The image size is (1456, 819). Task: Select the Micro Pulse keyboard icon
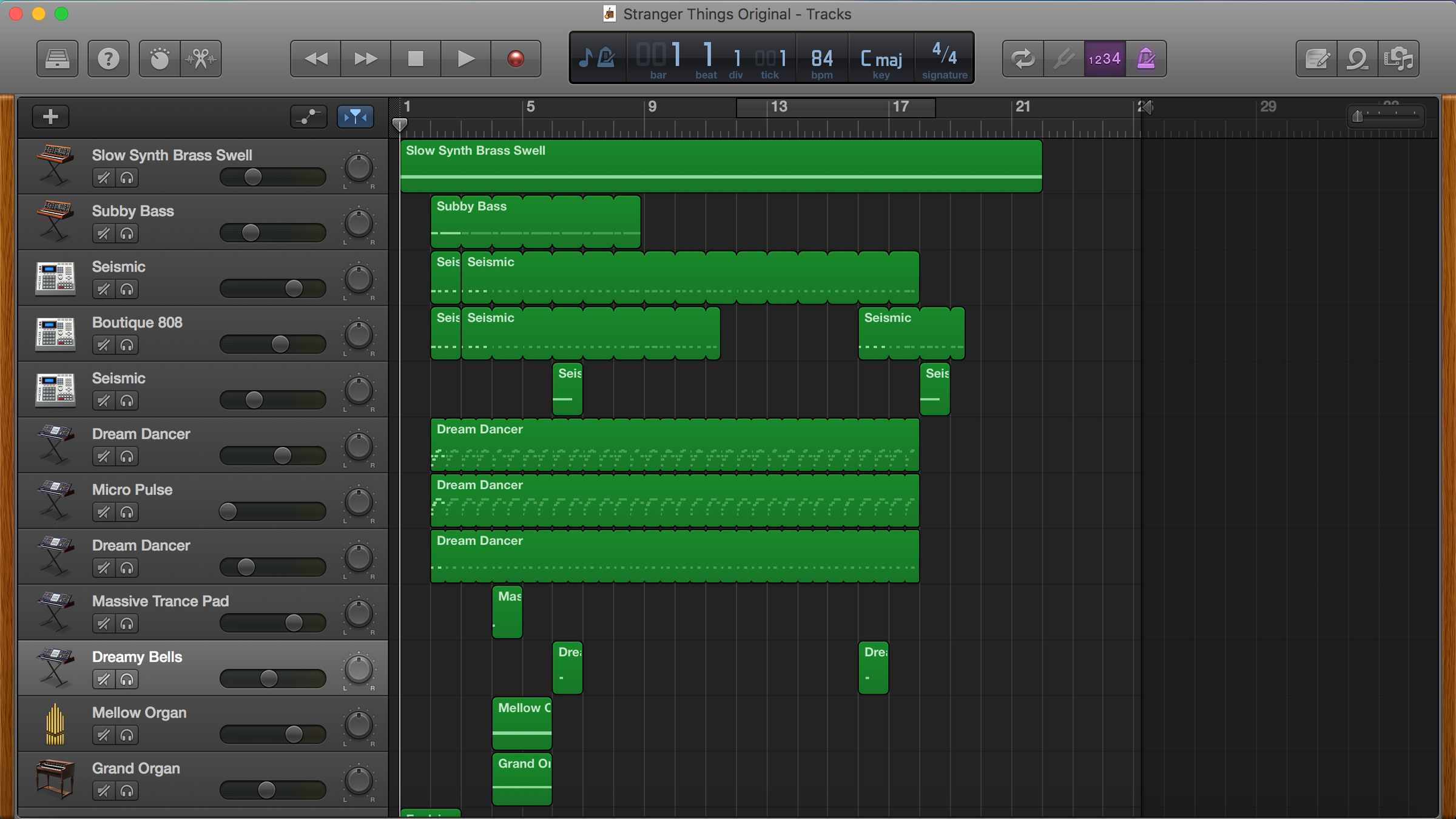point(55,500)
